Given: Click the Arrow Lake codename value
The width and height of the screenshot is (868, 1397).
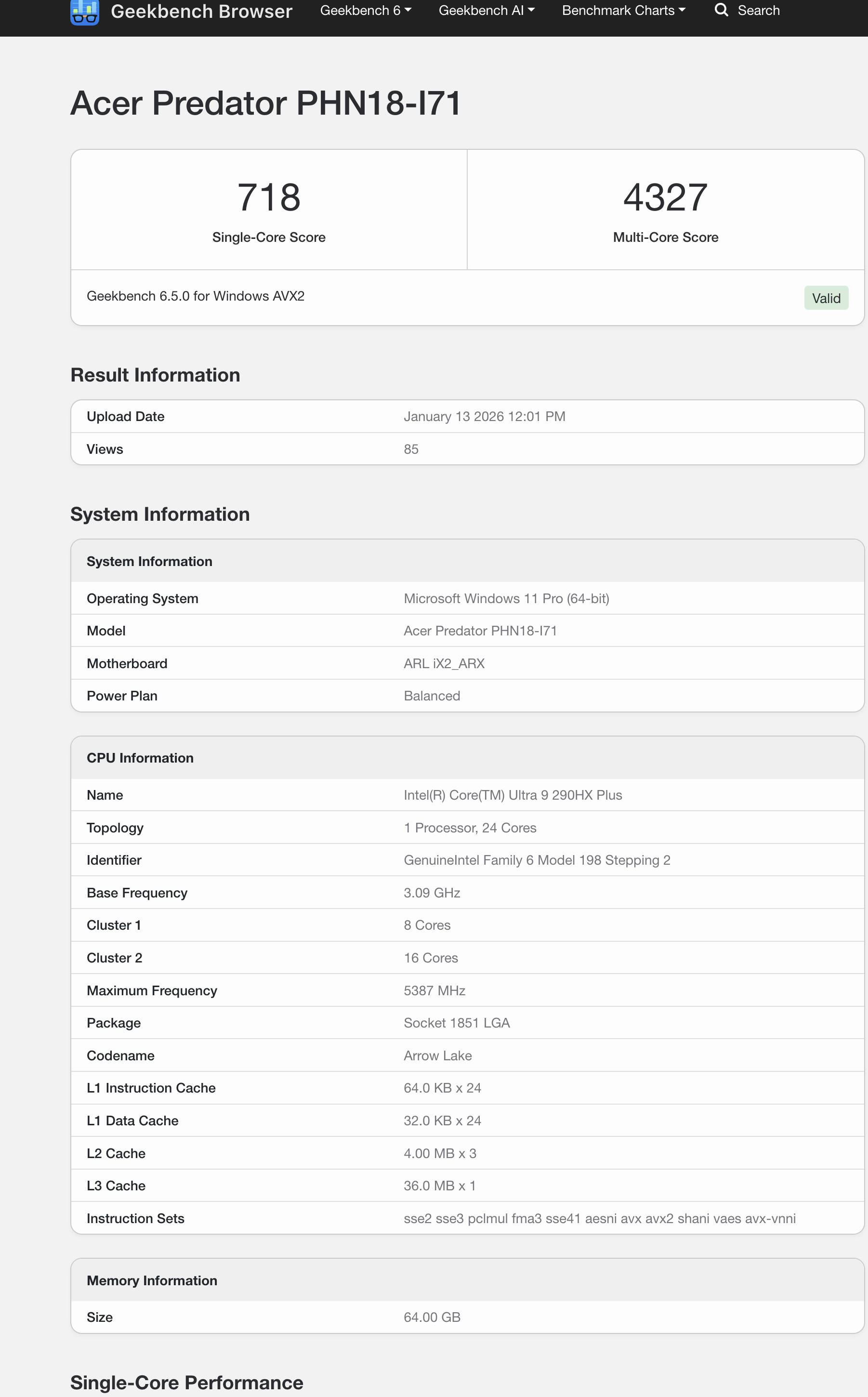Looking at the screenshot, I should [437, 1055].
